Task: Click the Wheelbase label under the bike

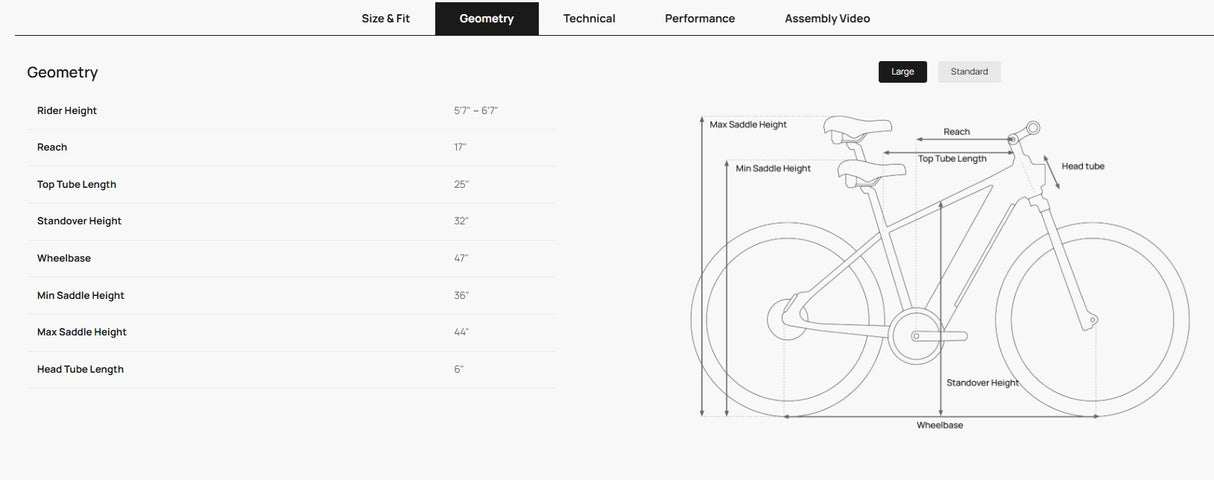Action: [x=940, y=426]
